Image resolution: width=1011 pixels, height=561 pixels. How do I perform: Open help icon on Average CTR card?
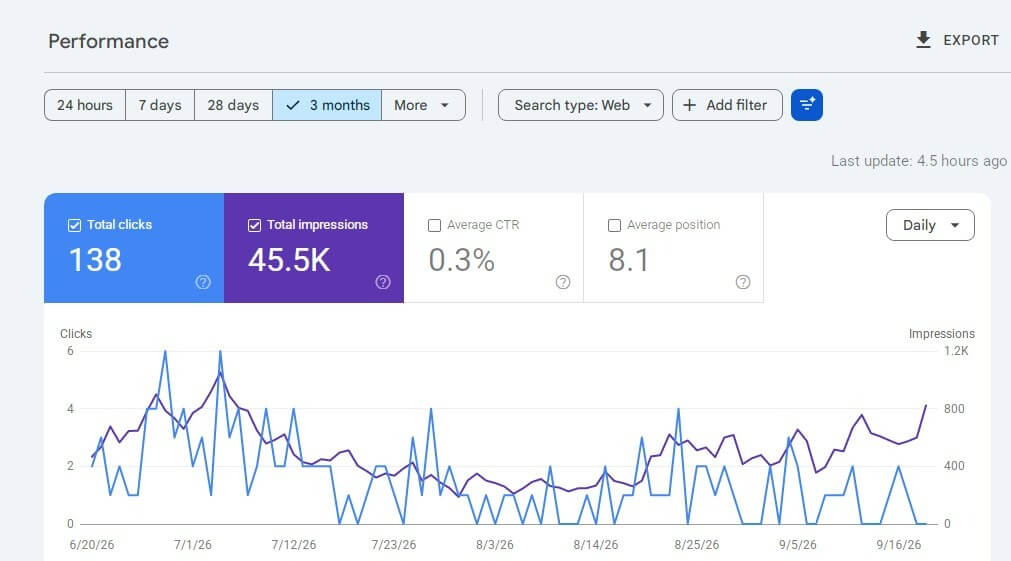563,282
